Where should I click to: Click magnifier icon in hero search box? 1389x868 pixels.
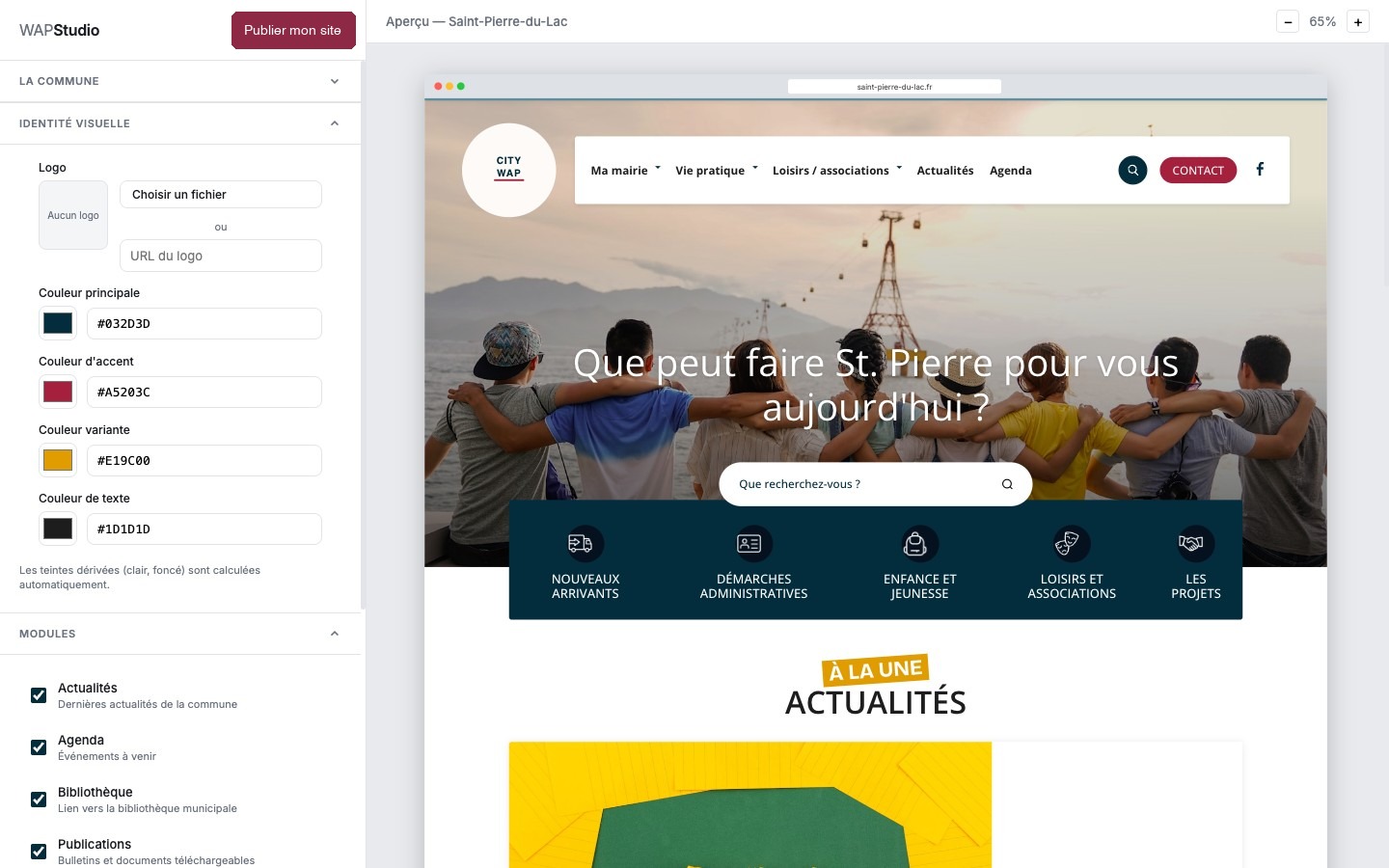coord(1007,484)
